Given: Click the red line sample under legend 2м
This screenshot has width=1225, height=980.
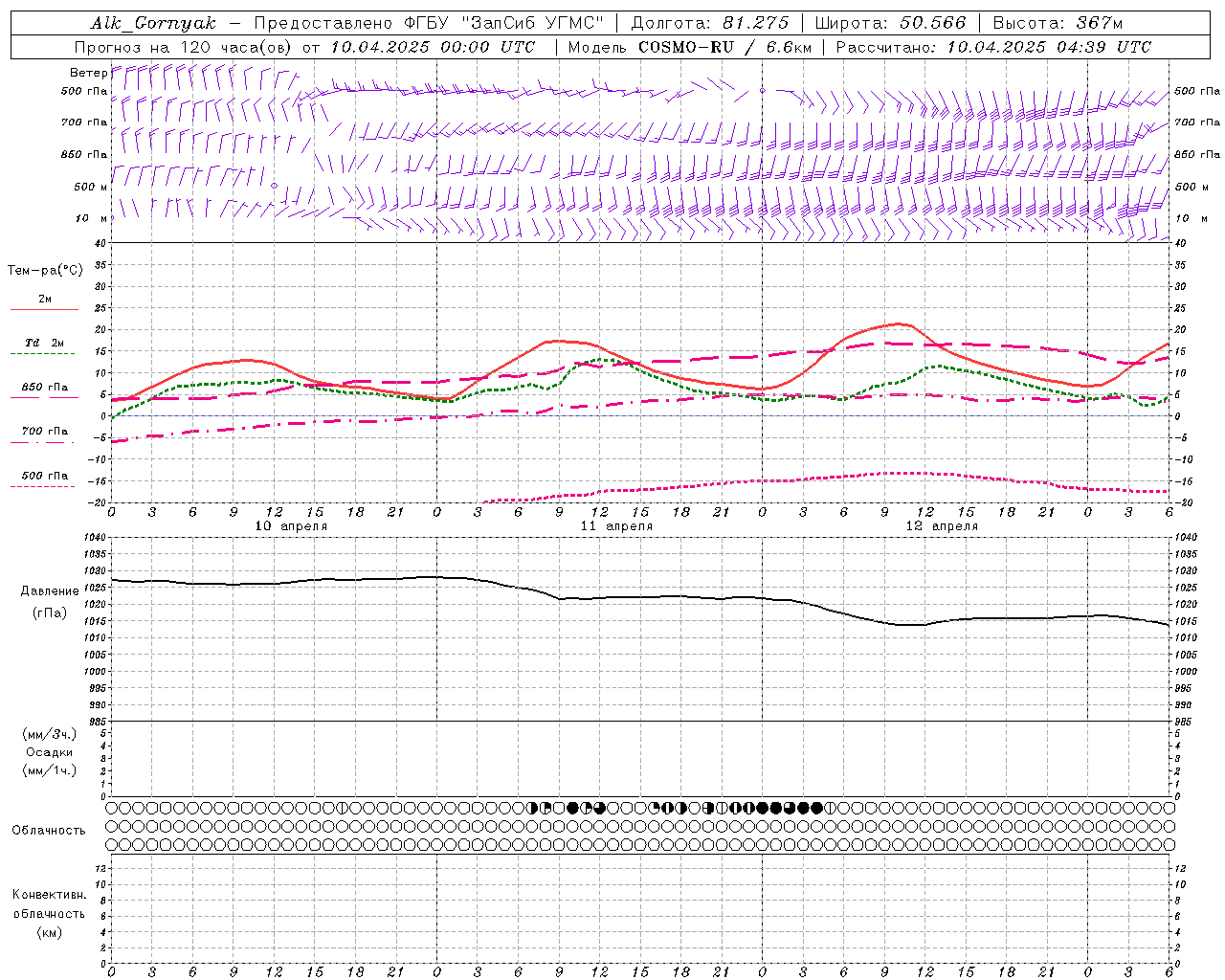Looking at the screenshot, I should tap(44, 310).
